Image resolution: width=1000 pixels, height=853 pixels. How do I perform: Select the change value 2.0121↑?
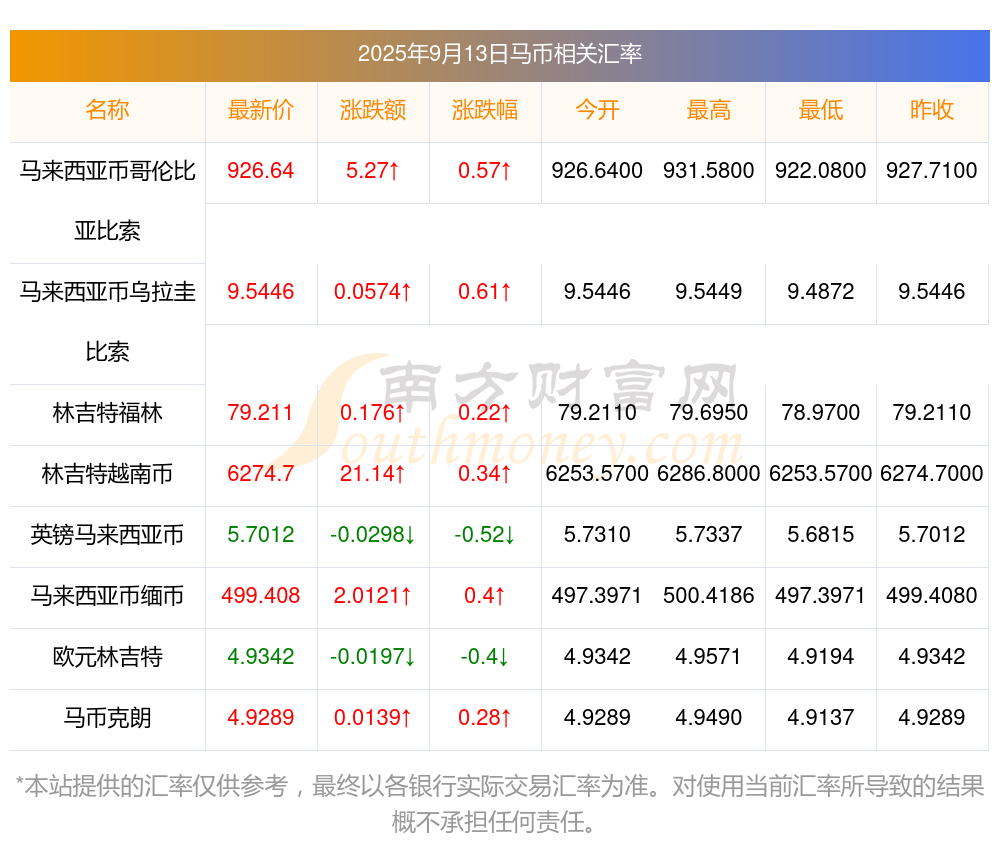coord(372,596)
